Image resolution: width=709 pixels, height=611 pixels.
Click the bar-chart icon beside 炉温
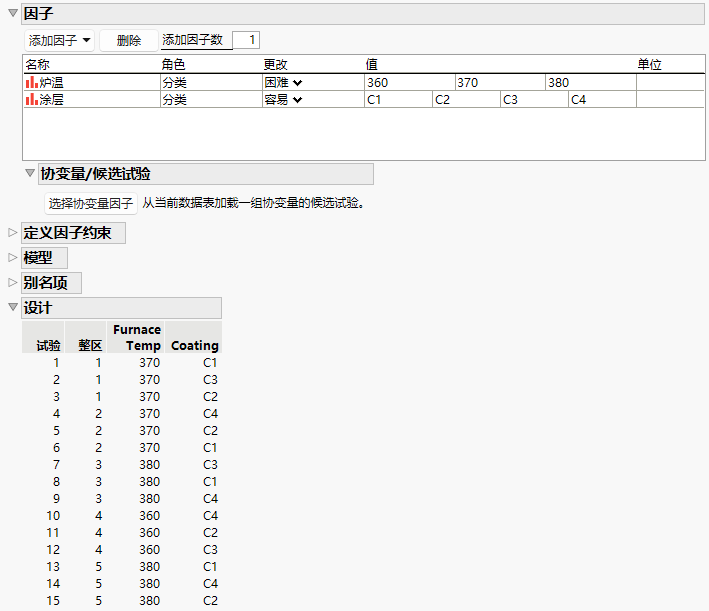click(x=32, y=82)
